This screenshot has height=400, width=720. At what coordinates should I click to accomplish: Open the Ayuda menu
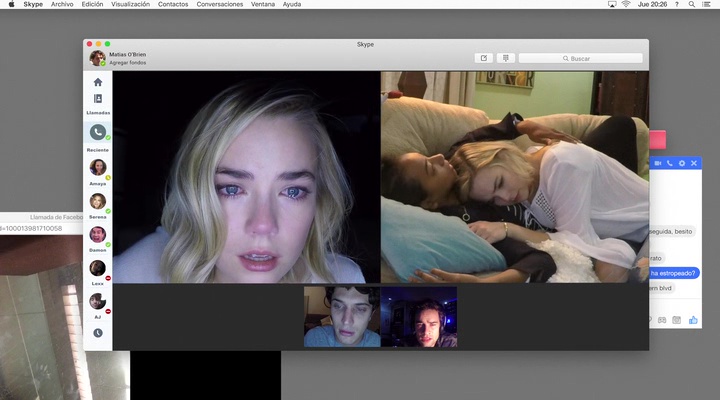point(292,4)
